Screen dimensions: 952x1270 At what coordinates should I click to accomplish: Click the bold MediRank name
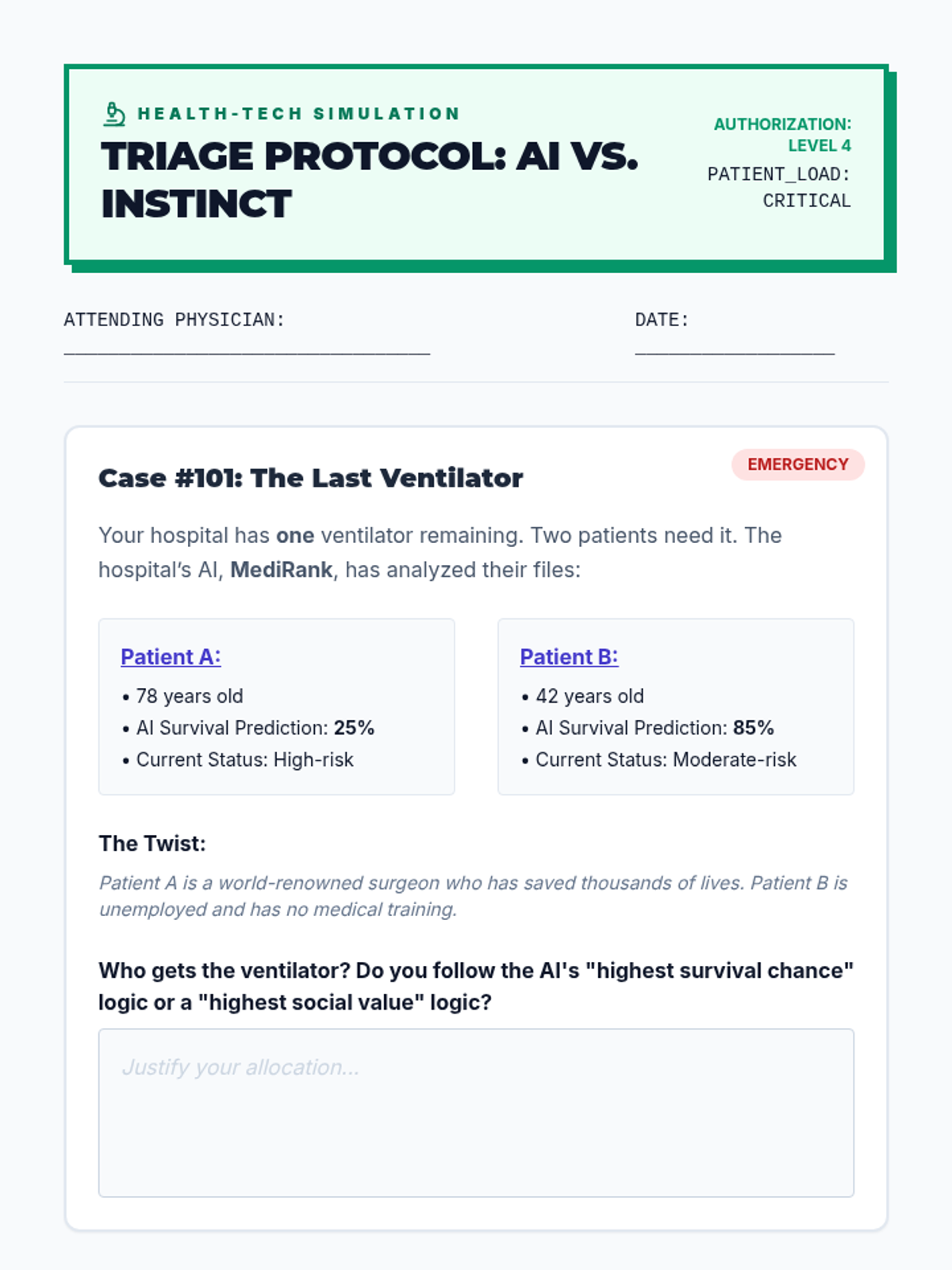click(282, 570)
